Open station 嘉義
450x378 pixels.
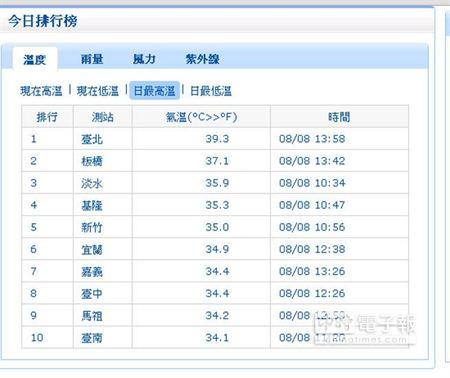(x=92, y=272)
